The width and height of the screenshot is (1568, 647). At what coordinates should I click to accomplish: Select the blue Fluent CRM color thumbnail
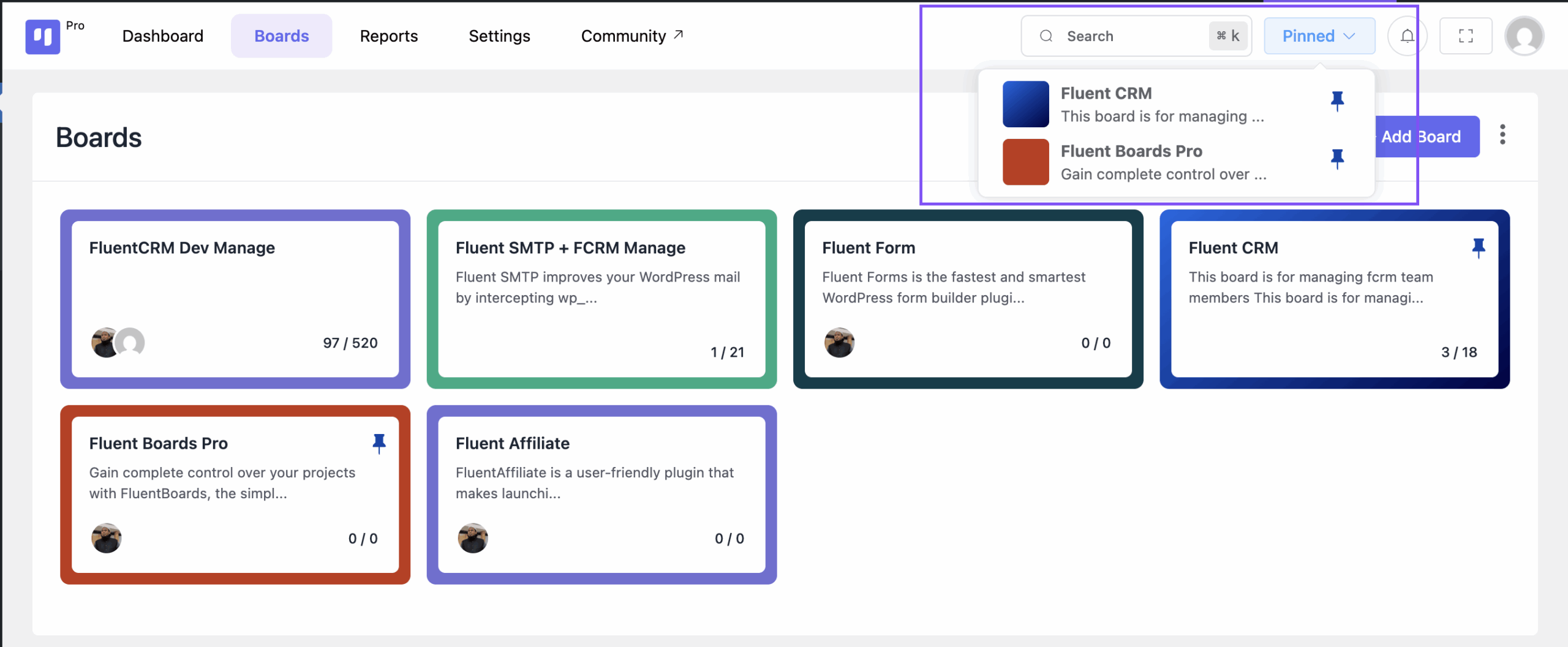[x=1025, y=104]
